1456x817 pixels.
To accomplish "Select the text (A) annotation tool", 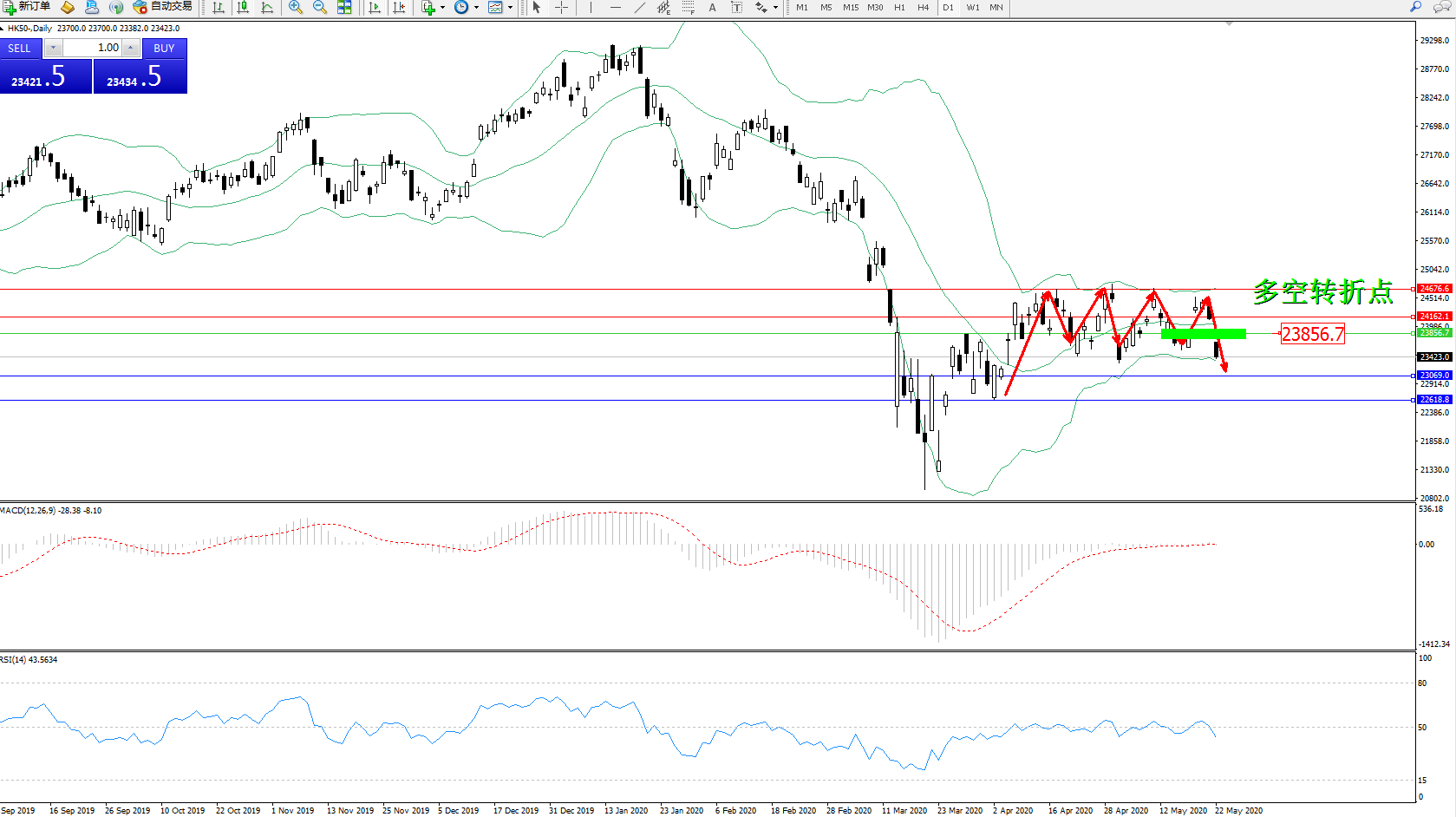I will click(x=713, y=7).
